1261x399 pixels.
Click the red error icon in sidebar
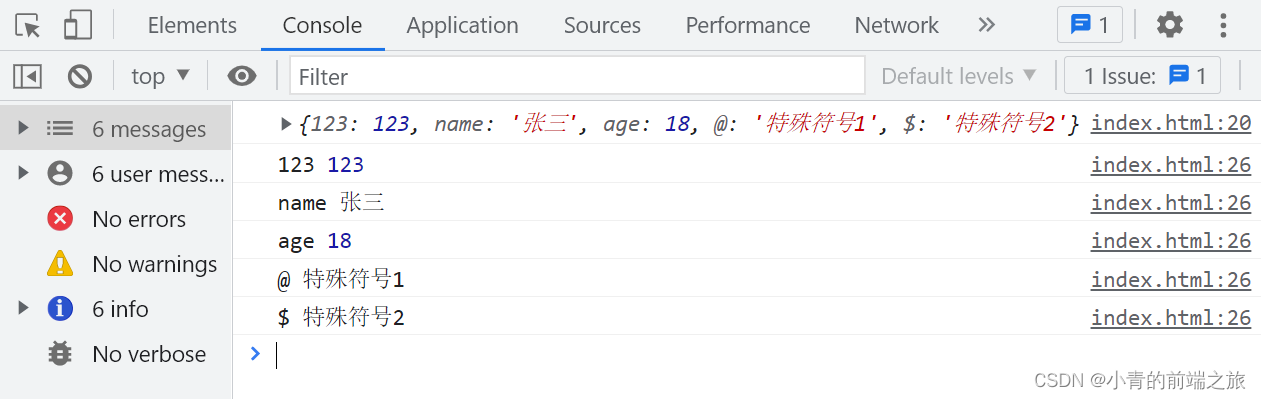coord(60,218)
